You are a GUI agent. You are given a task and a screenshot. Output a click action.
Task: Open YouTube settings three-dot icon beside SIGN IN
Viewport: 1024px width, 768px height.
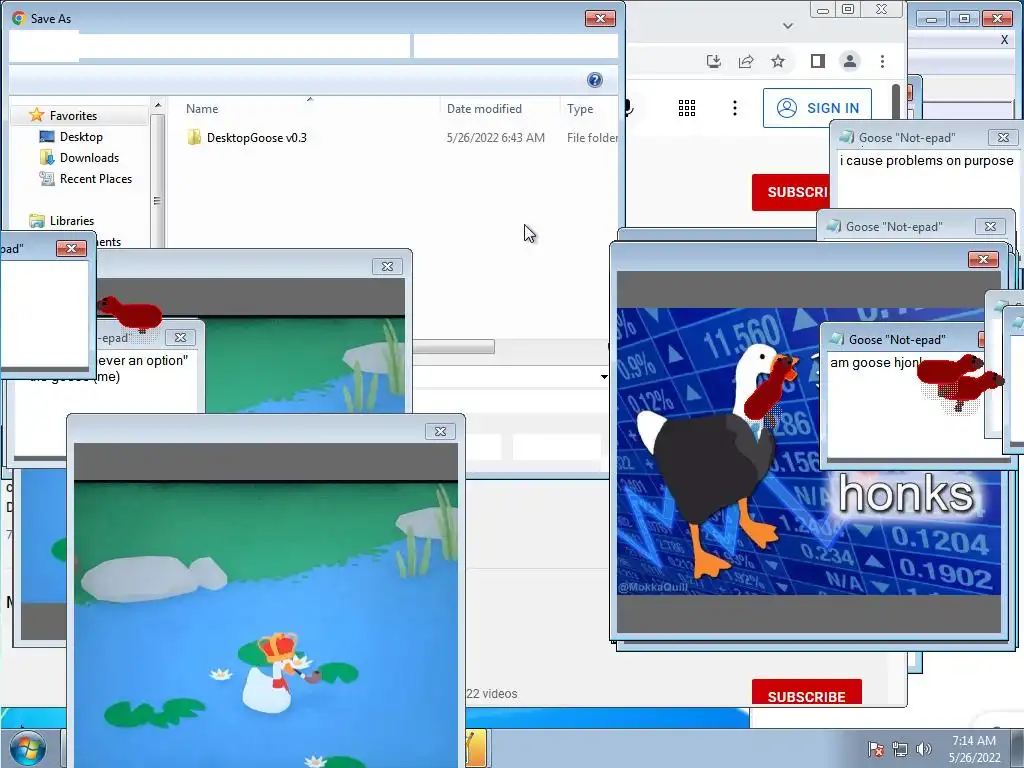pyautogui.click(x=735, y=108)
